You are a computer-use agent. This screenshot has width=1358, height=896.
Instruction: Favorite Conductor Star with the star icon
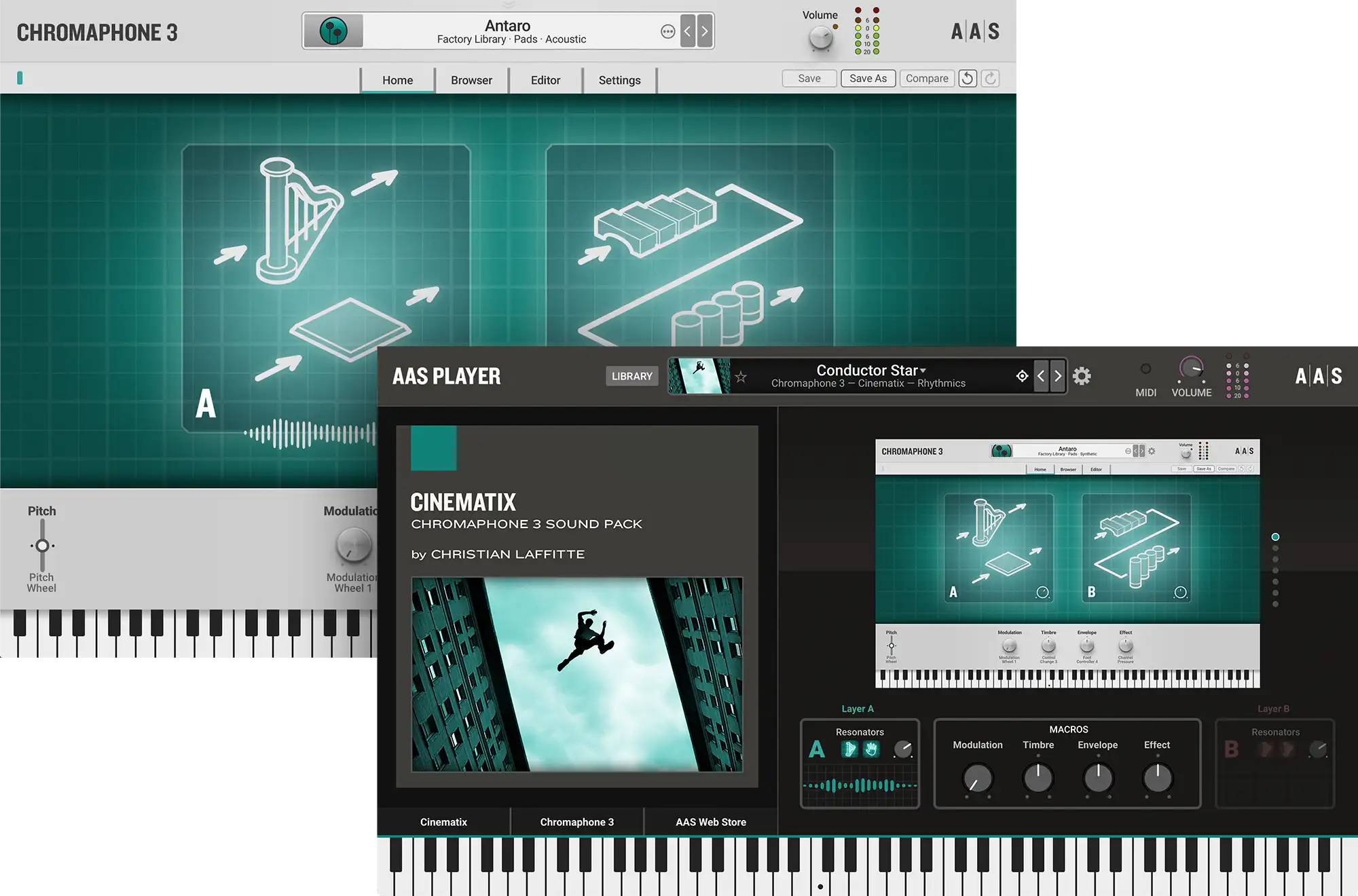(x=741, y=377)
